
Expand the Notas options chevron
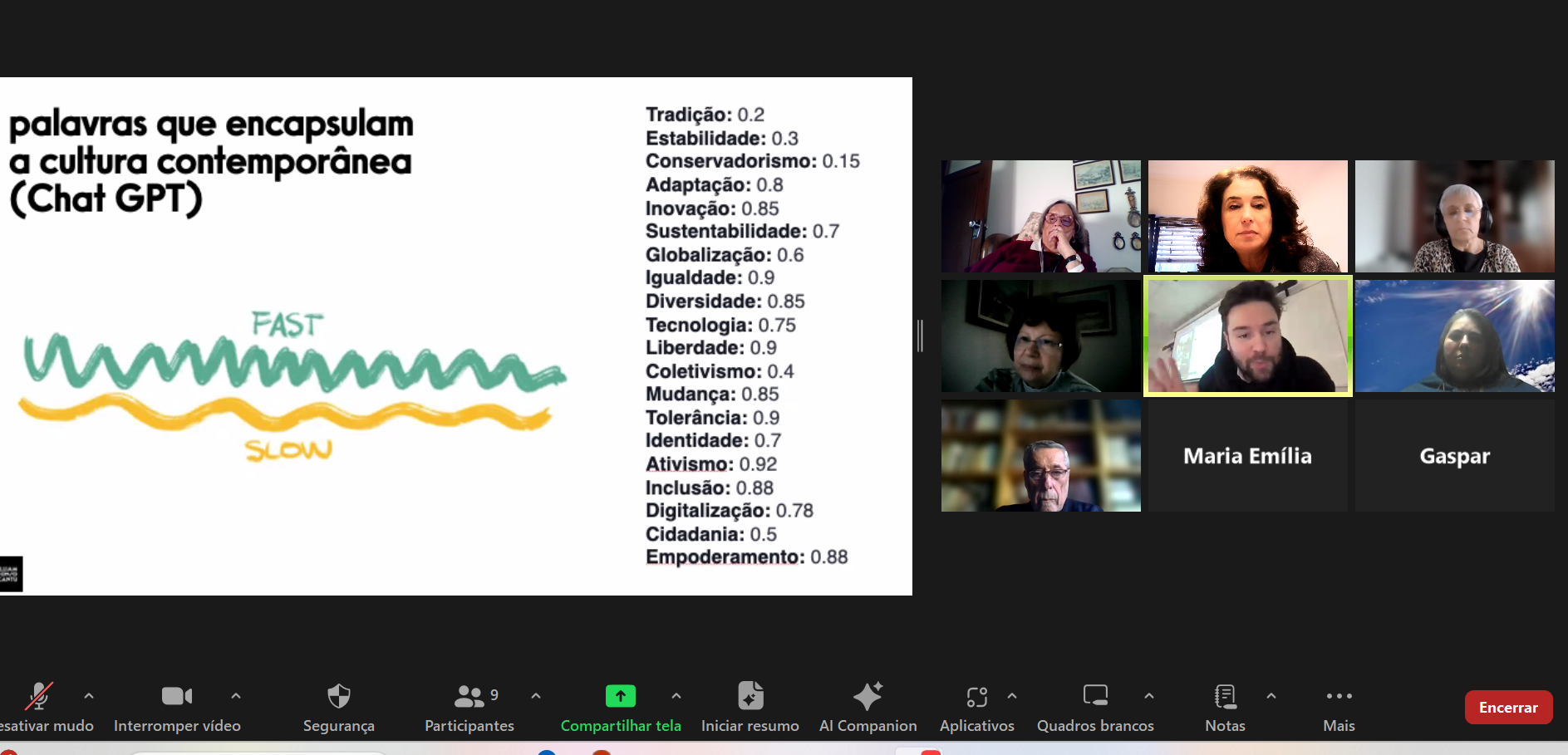click(1271, 696)
